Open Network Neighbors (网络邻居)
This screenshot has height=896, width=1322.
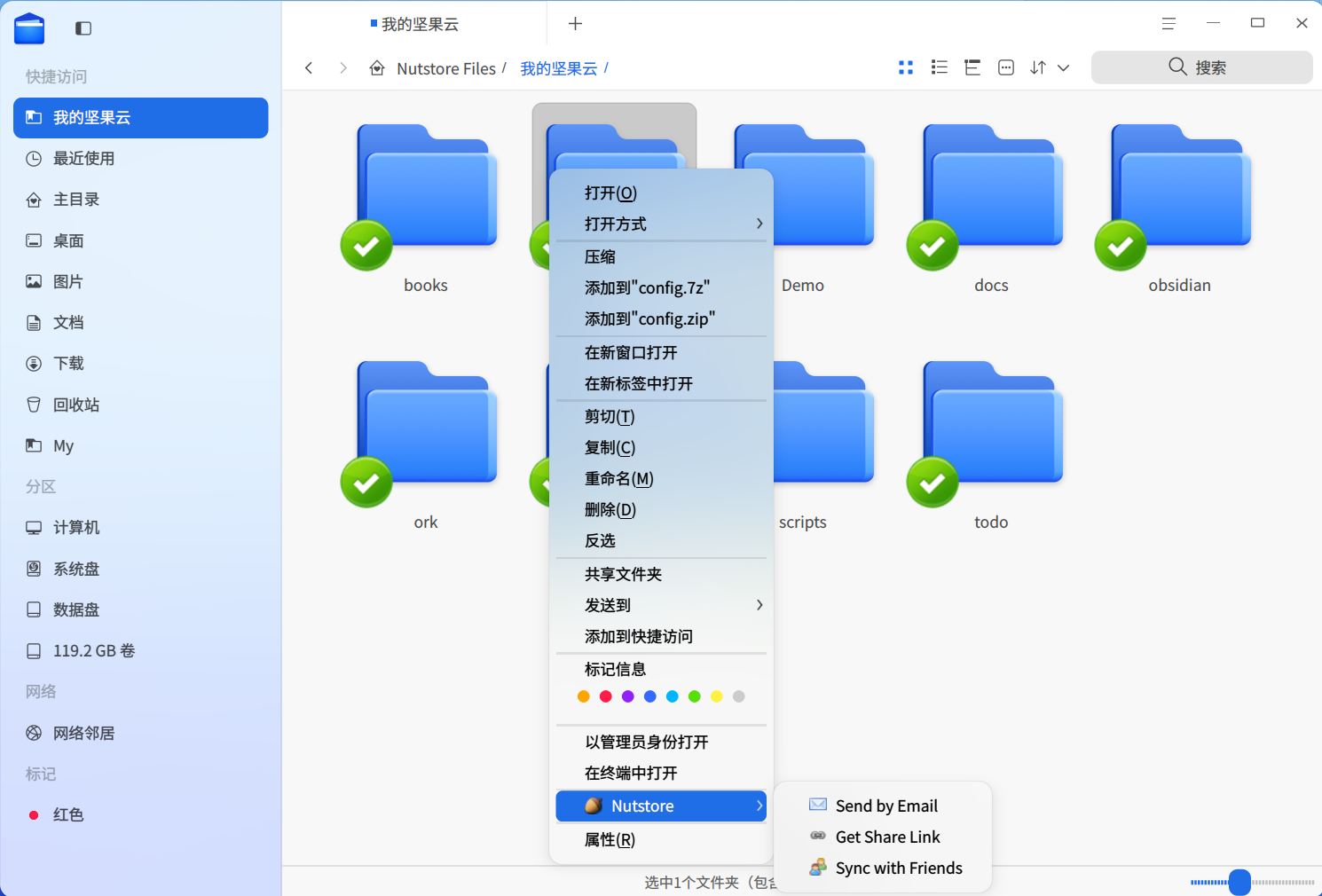(141, 733)
